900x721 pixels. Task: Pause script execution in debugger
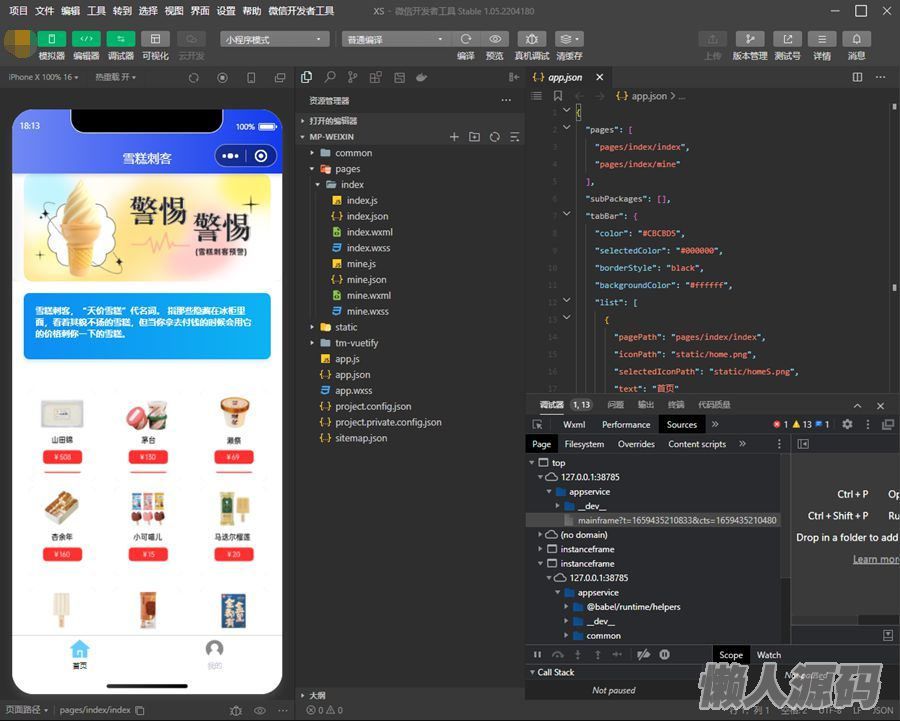(x=537, y=655)
